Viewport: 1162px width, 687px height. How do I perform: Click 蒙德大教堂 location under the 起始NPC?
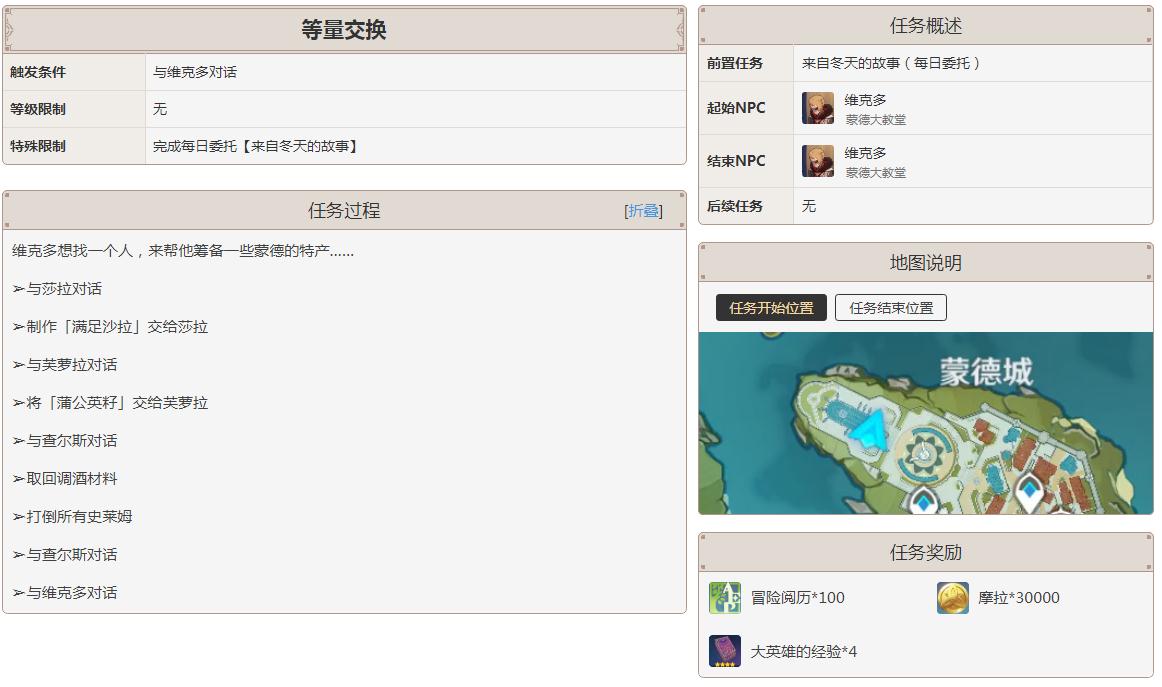875,120
